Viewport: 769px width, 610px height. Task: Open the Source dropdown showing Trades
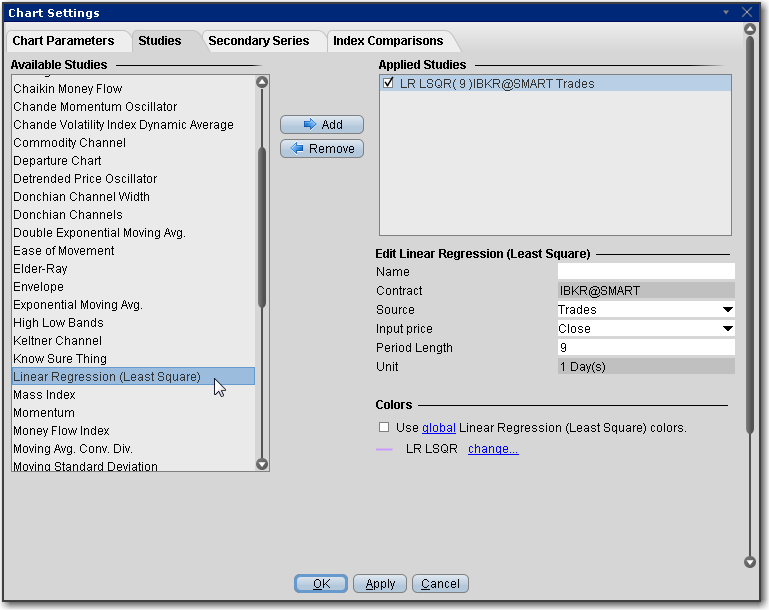[x=727, y=310]
